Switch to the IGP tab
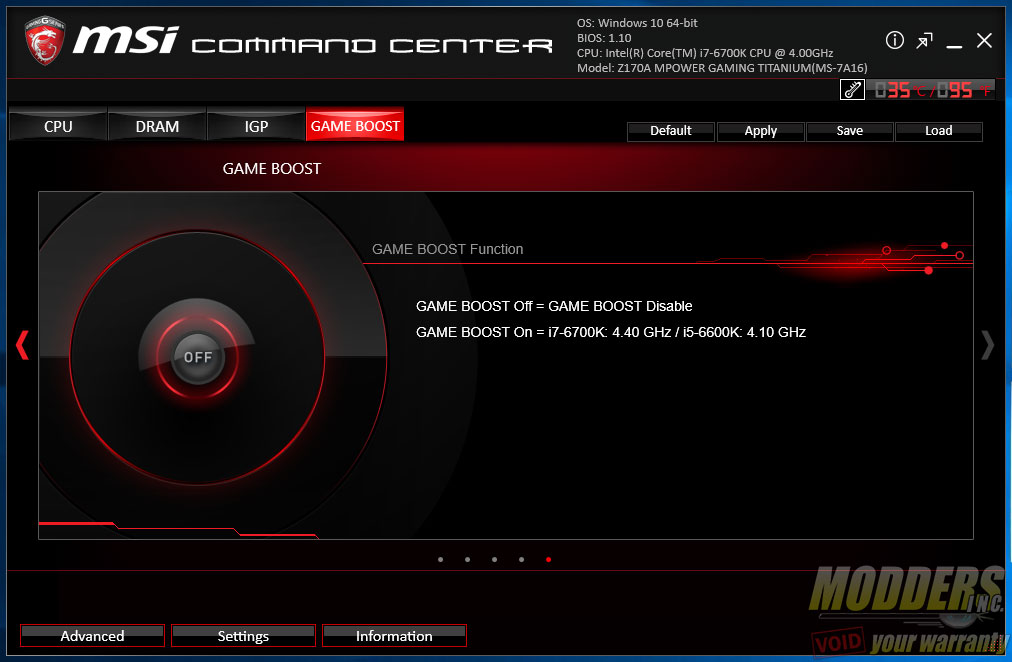Viewport: 1012px width, 662px height. 256,126
